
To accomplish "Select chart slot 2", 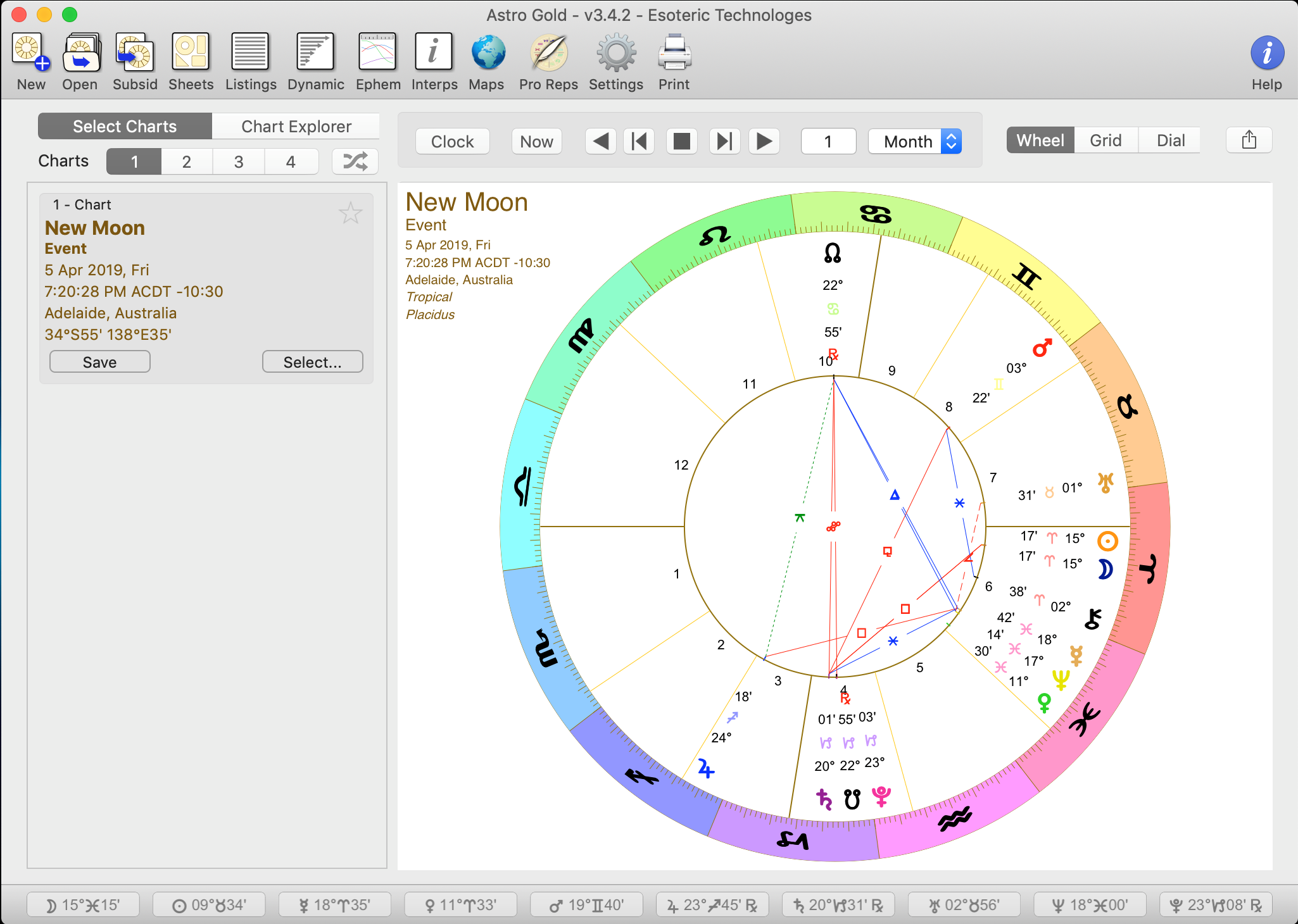I will pos(187,161).
